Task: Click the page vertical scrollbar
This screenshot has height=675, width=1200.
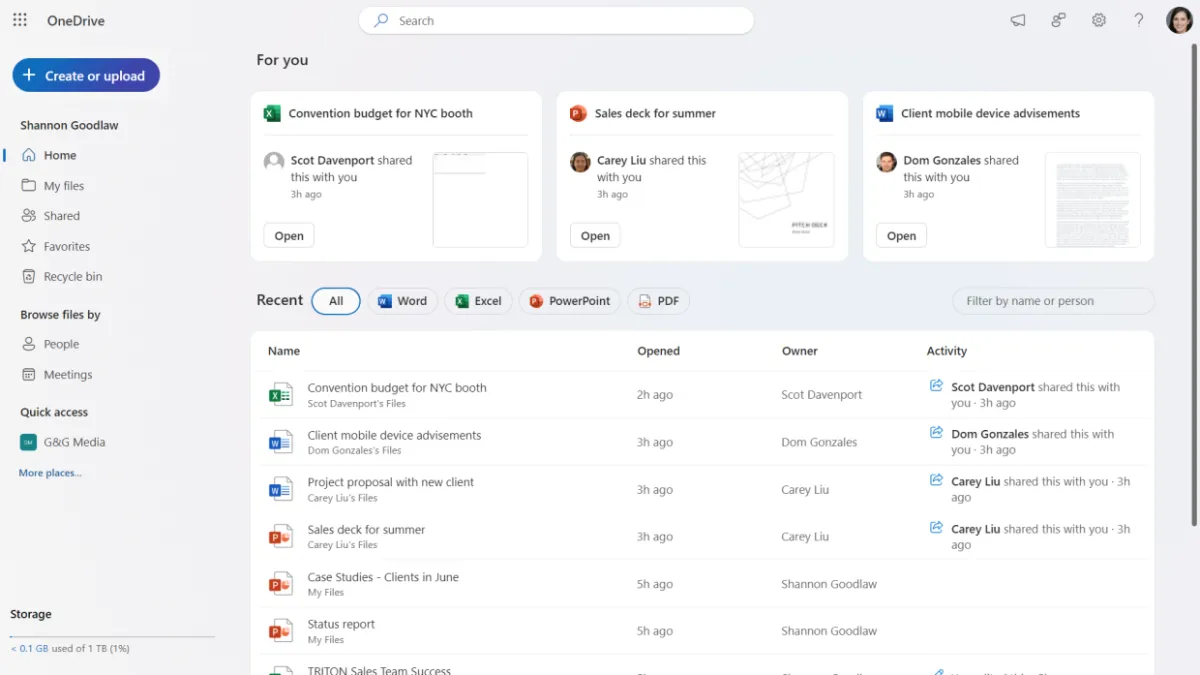Action: 1194,287
